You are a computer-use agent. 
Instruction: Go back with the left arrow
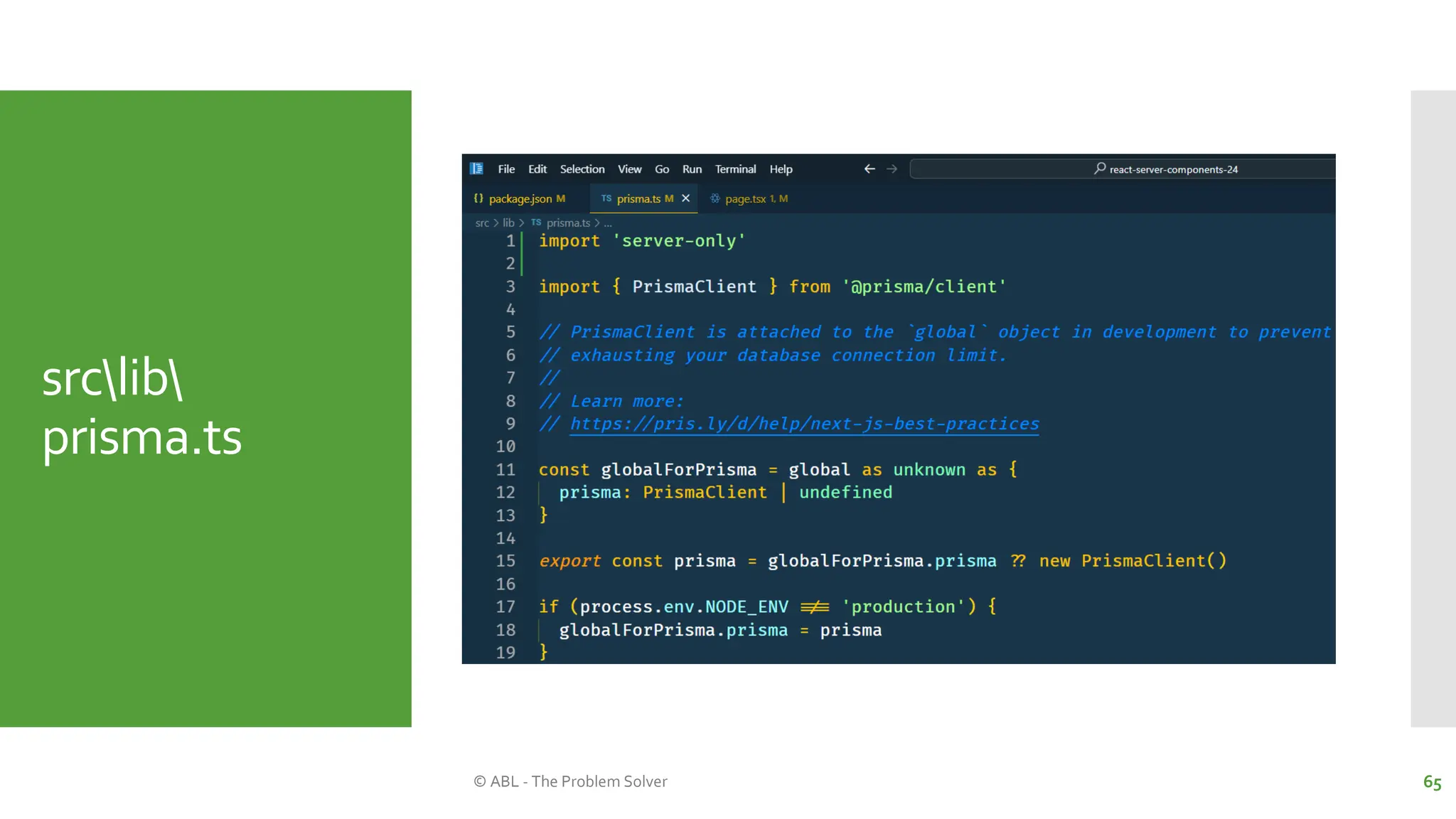click(869, 168)
